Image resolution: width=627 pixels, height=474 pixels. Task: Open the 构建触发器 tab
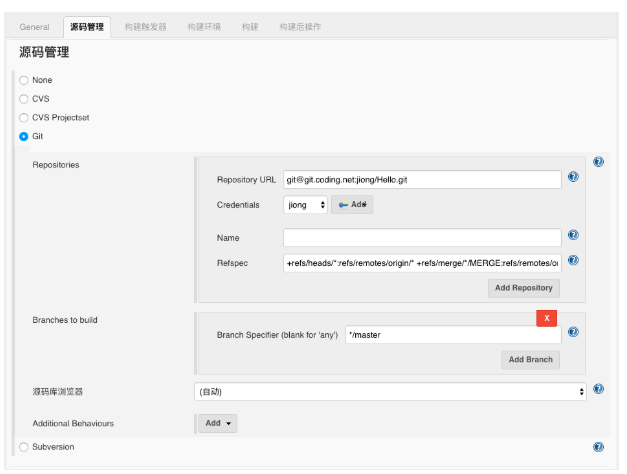(146, 26)
